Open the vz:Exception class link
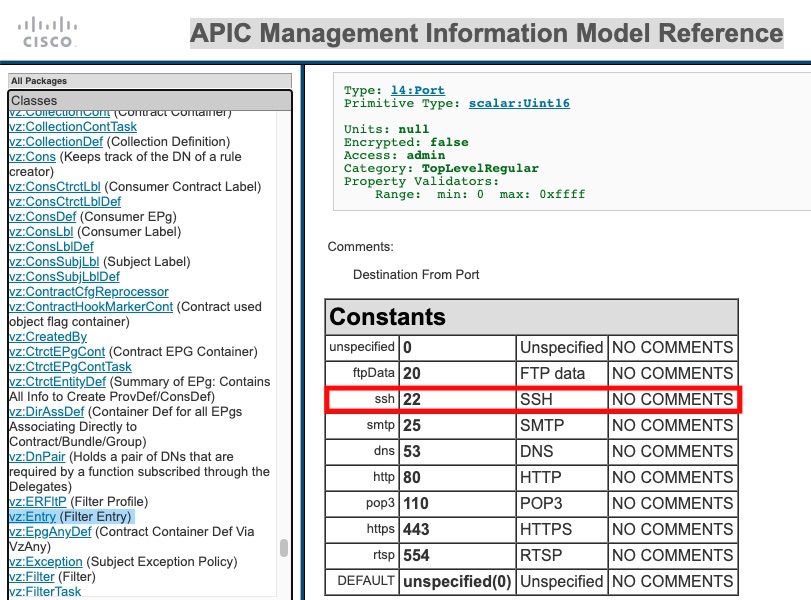The width and height of the screenshot is (811, 600). (46, 562)
